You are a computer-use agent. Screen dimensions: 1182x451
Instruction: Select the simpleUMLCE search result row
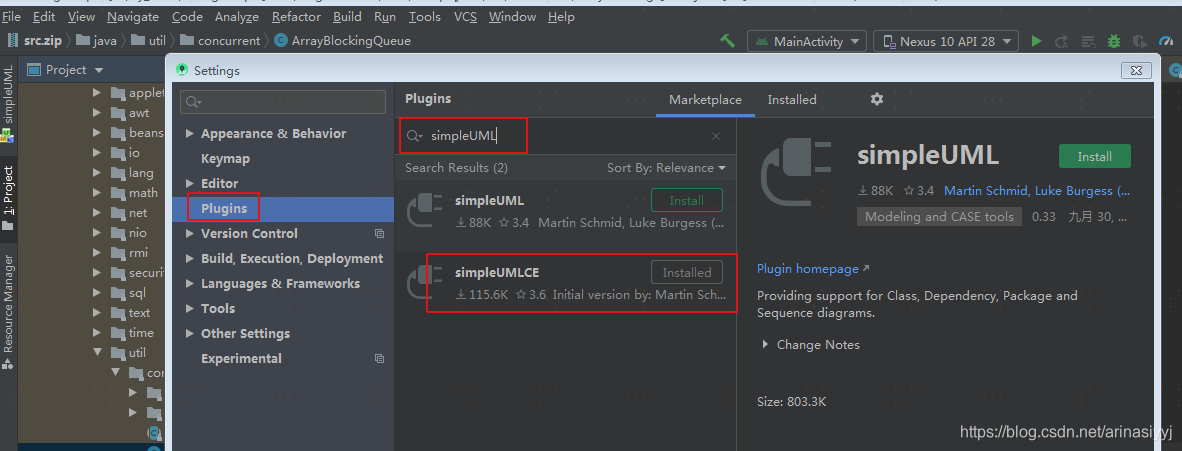[x=565, y=283]
